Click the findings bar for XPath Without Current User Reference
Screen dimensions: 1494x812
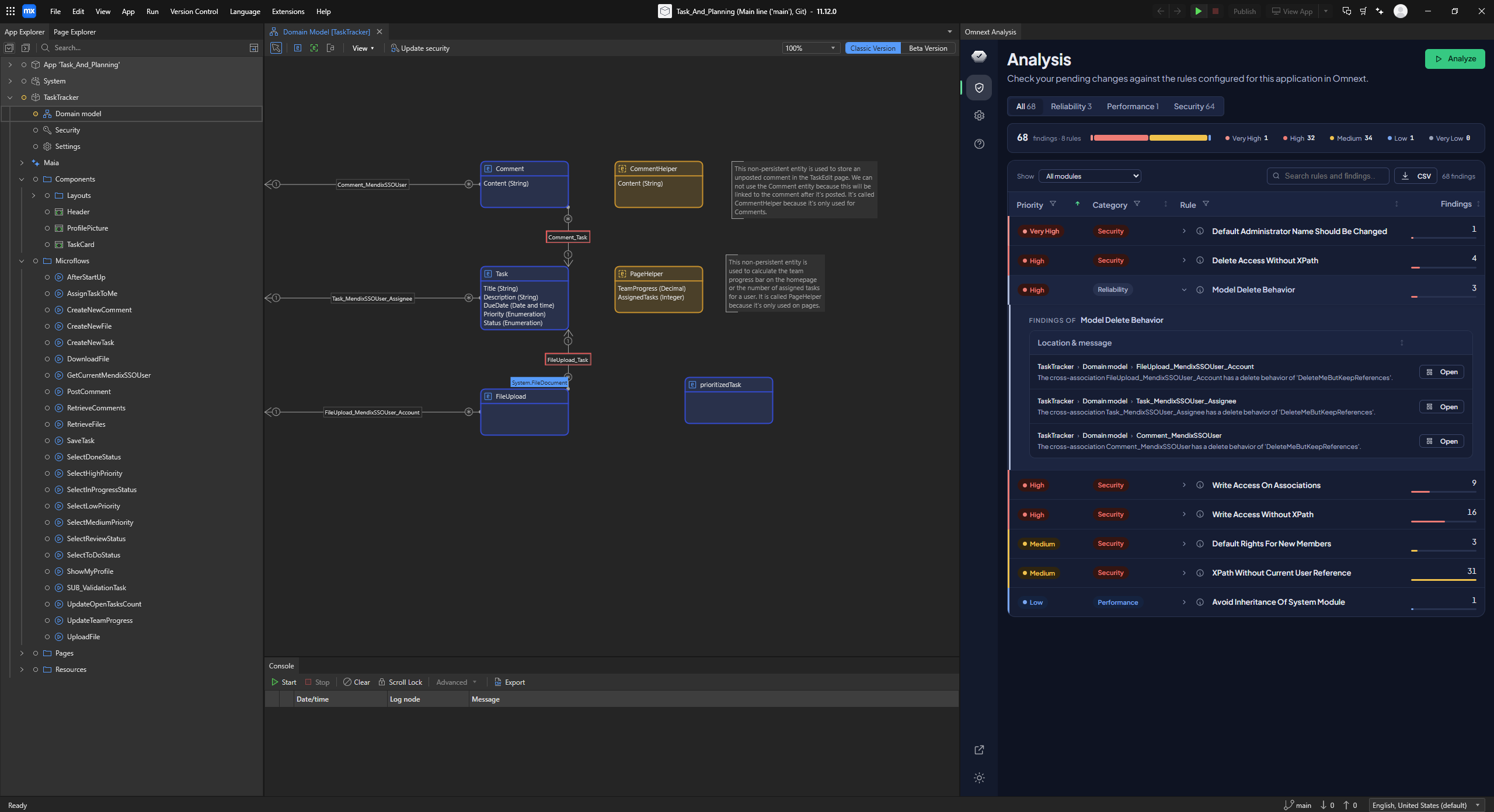1443,580
